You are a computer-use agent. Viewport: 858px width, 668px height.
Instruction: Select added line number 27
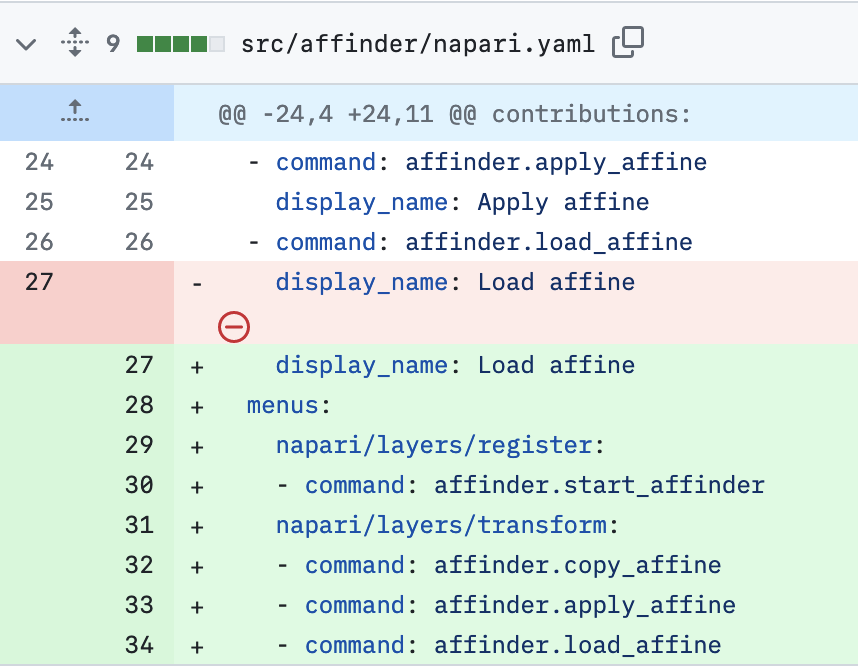[x=139, y=365]
